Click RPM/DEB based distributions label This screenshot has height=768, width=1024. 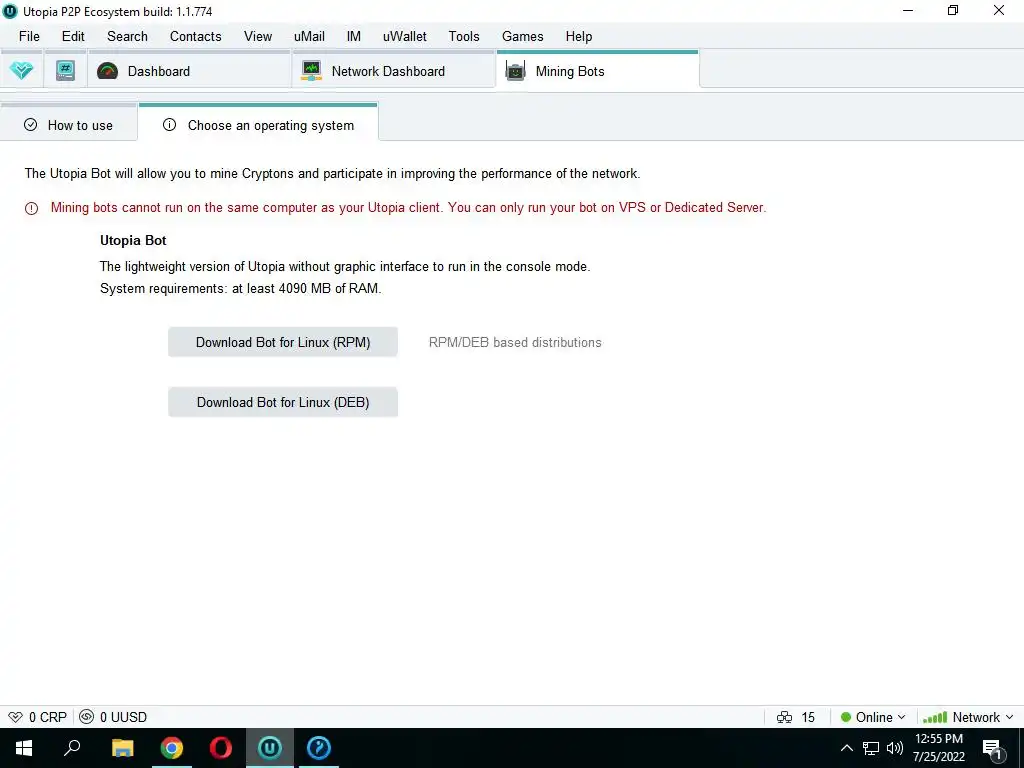pyautogui.click(x=515, y=342)
